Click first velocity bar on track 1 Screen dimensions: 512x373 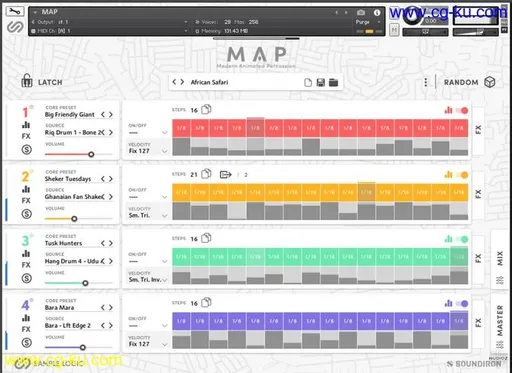click(181, 146)
